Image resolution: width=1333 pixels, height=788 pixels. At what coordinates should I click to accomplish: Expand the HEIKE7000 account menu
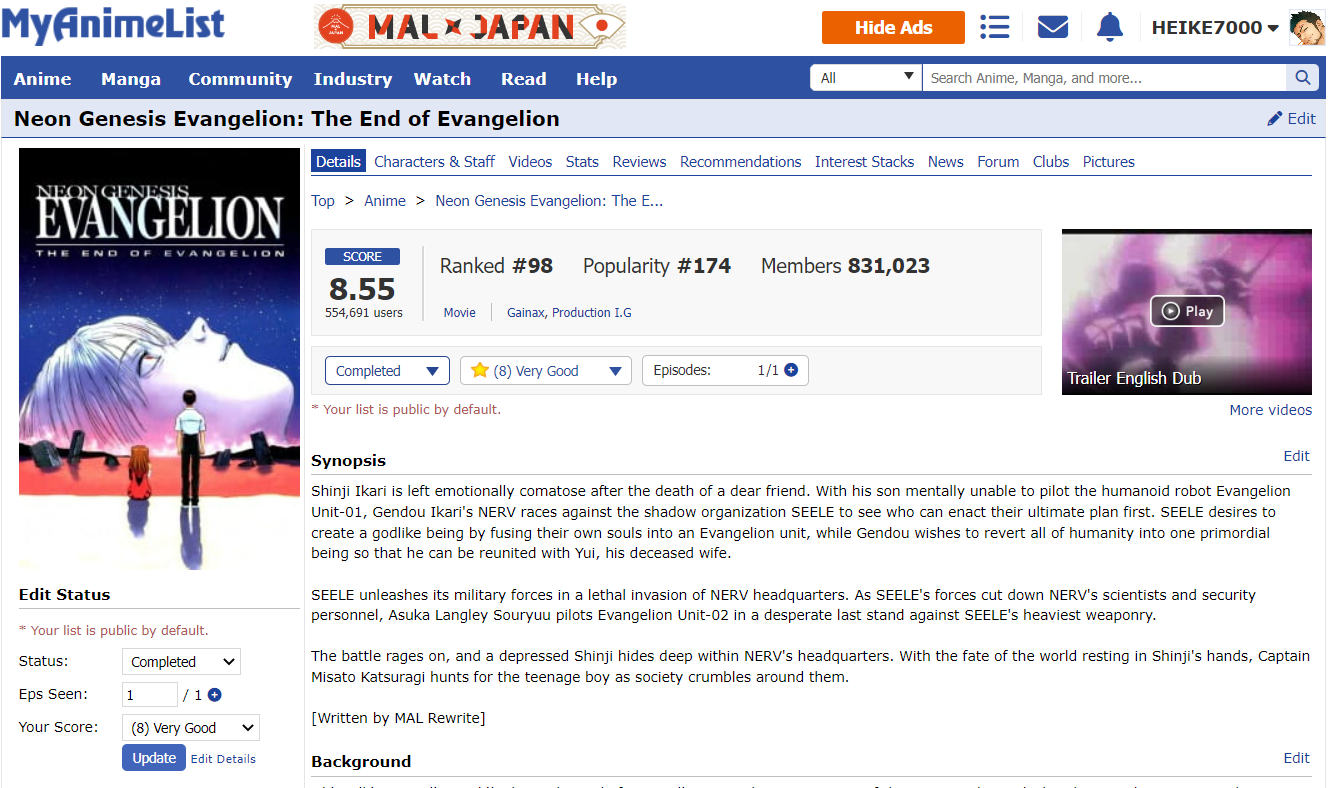pos(1214,28)
